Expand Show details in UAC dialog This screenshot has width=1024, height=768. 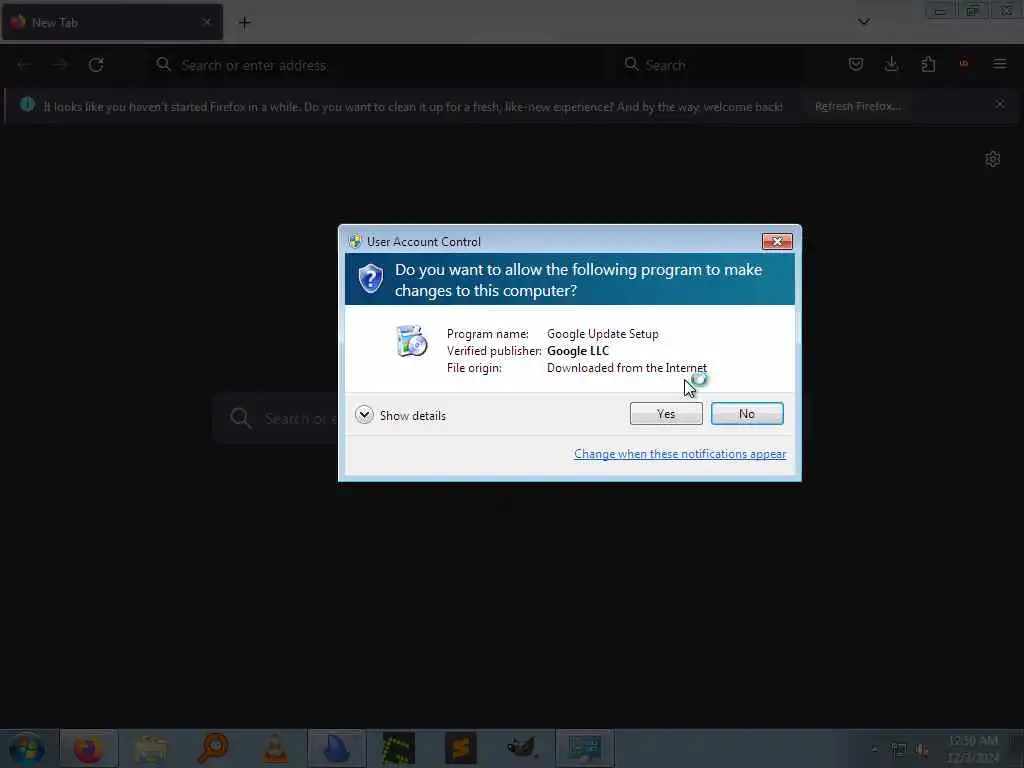click(400, 415)
